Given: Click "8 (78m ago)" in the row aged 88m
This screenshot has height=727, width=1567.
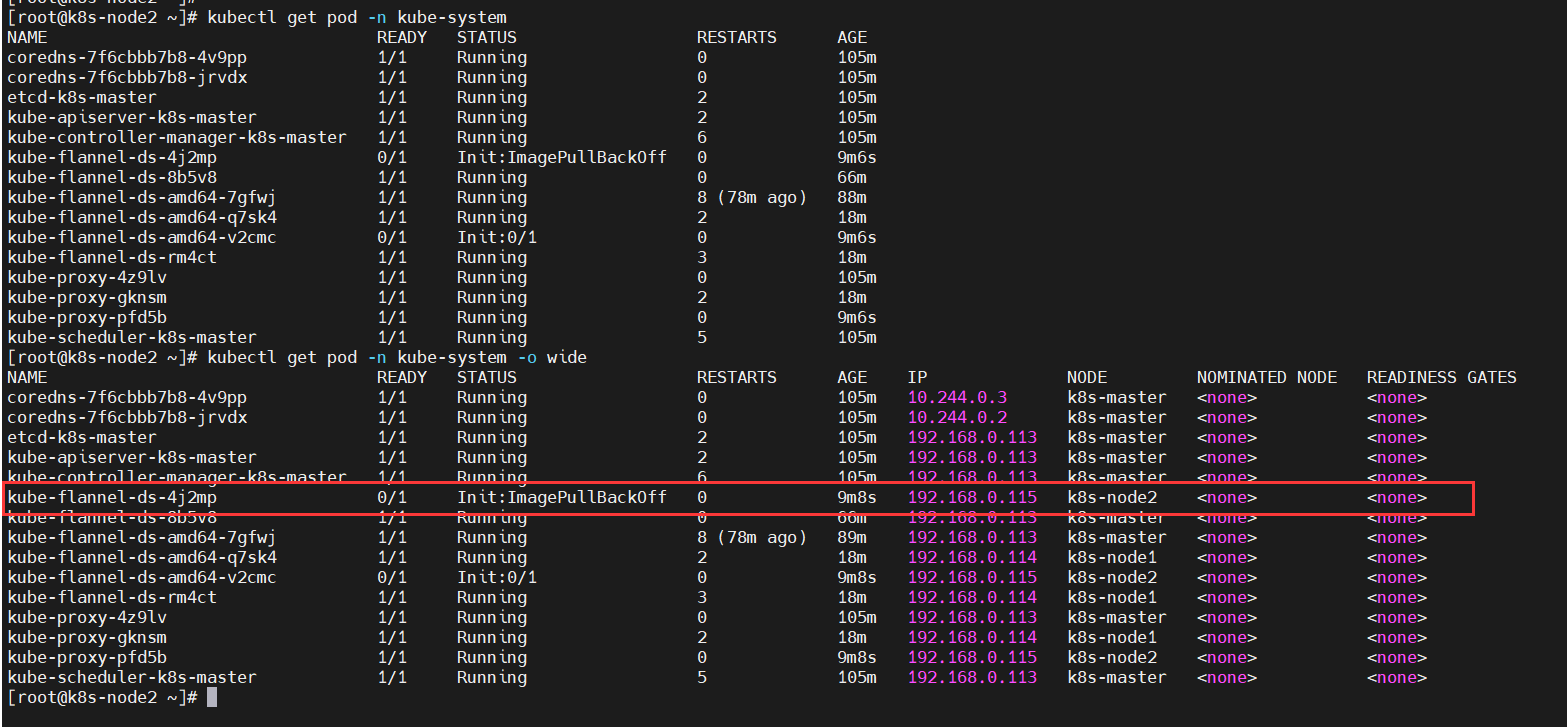Looking at the screenshot, I should 752,197.
